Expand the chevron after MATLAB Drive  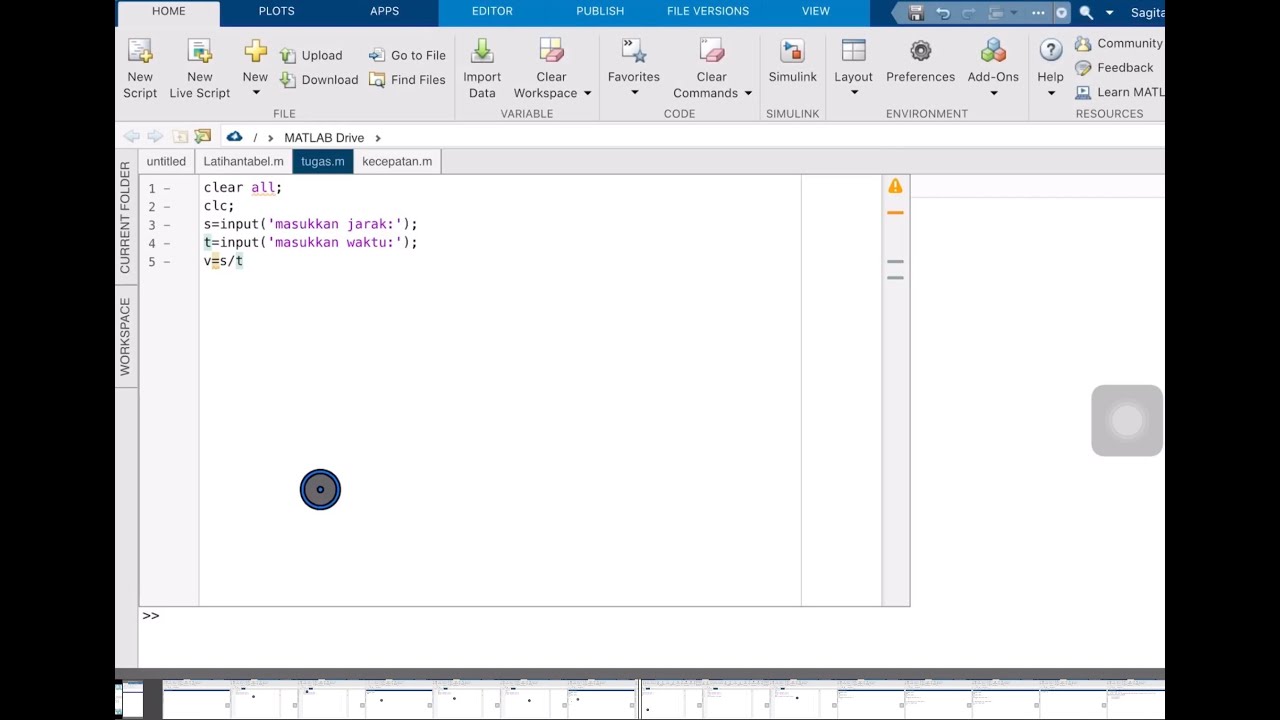point(378,138)
